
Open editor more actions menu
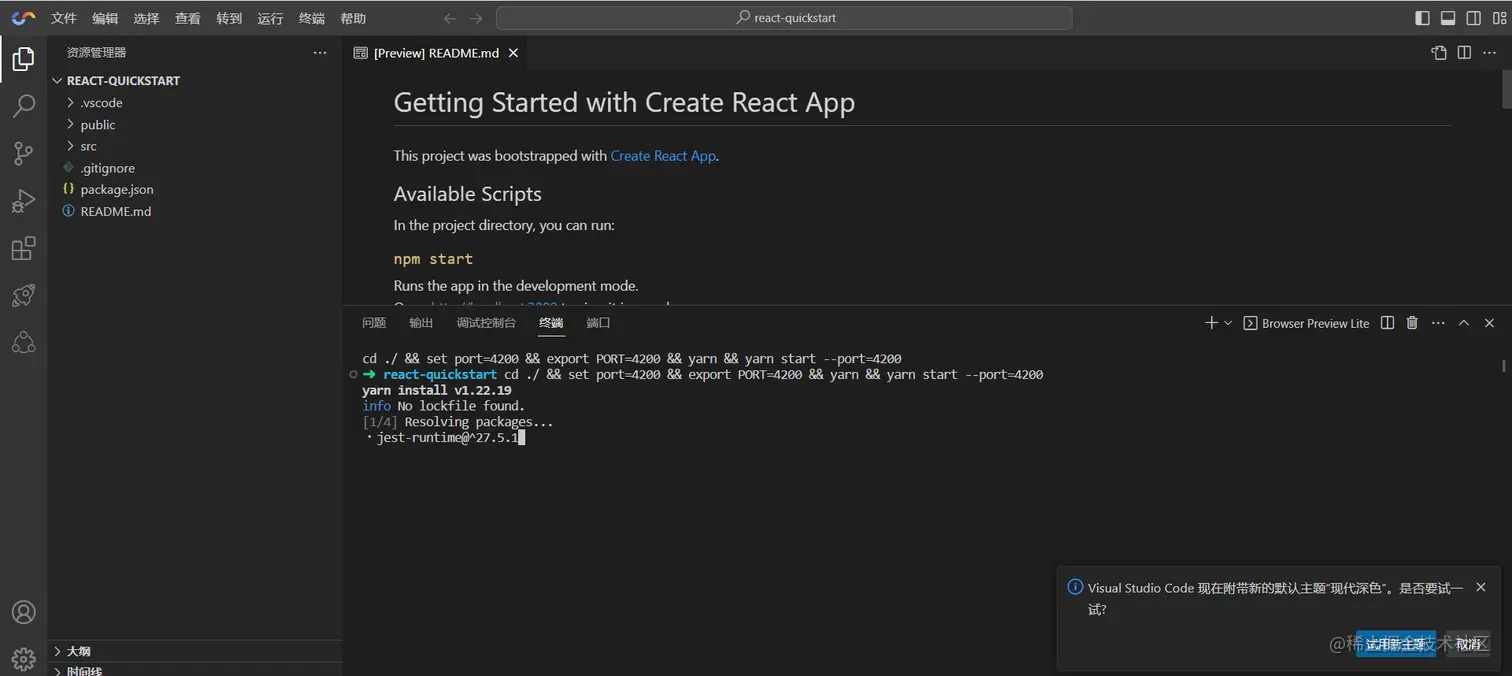[1490, 53]
